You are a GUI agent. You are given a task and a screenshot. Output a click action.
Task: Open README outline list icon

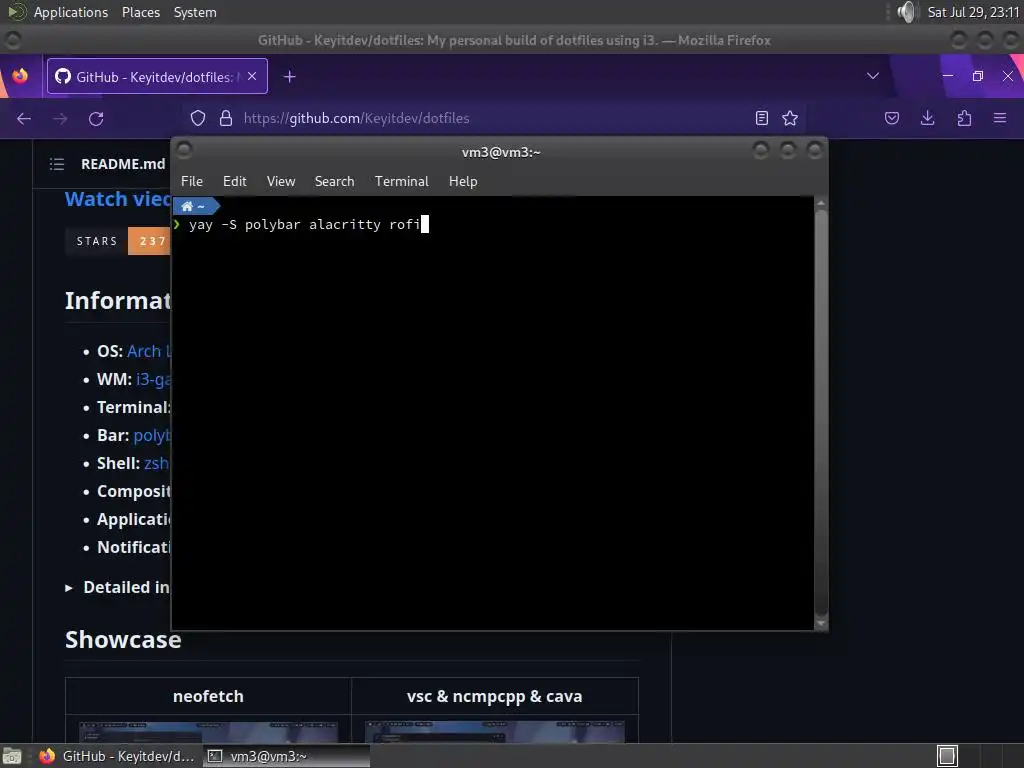[57, 164]
